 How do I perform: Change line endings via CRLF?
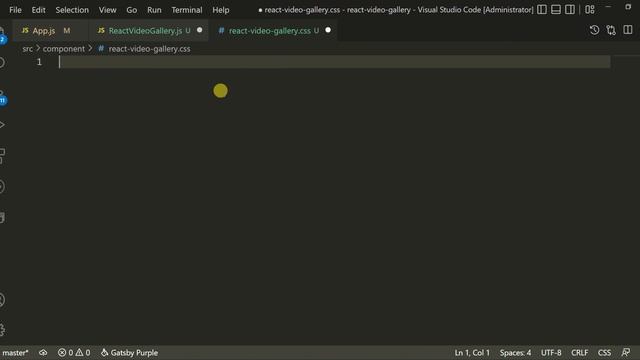(579, 353)
